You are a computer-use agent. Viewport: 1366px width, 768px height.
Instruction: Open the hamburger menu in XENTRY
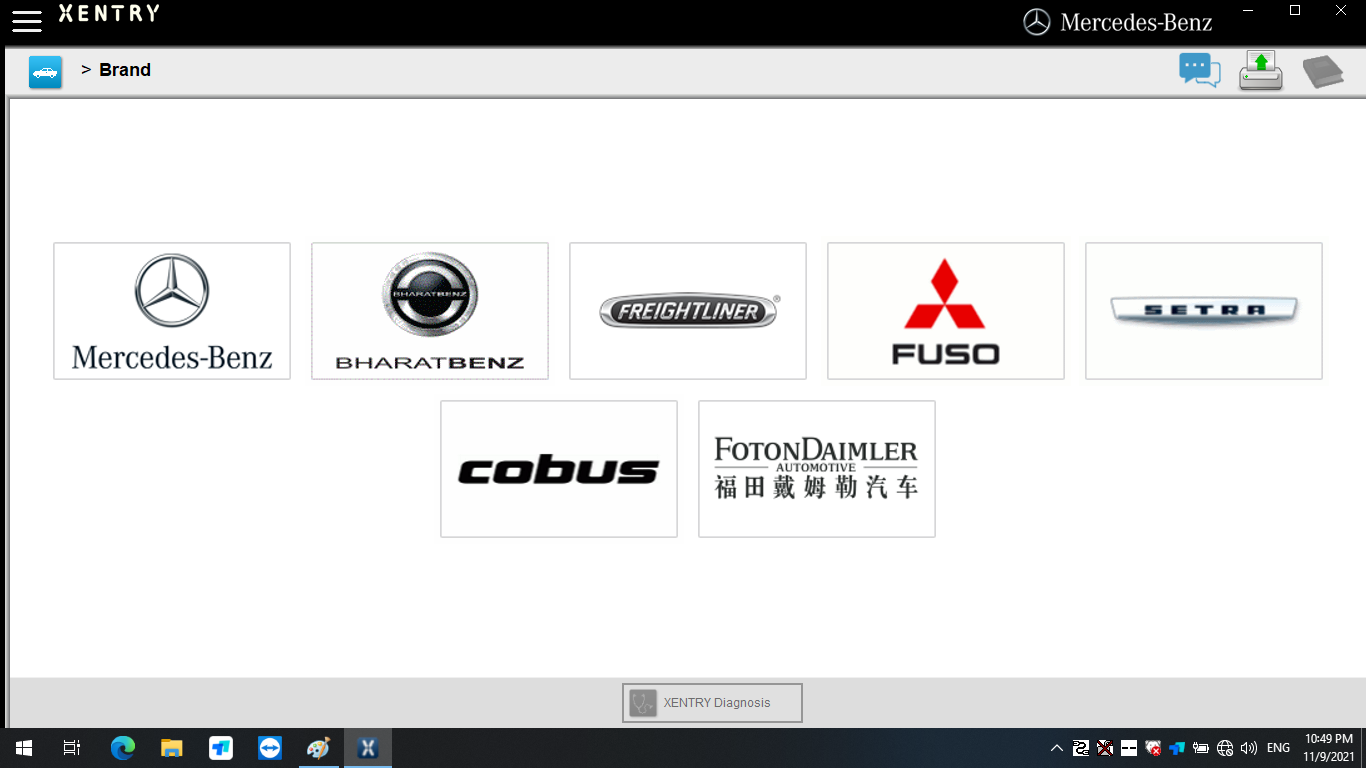tap(26, 22)
